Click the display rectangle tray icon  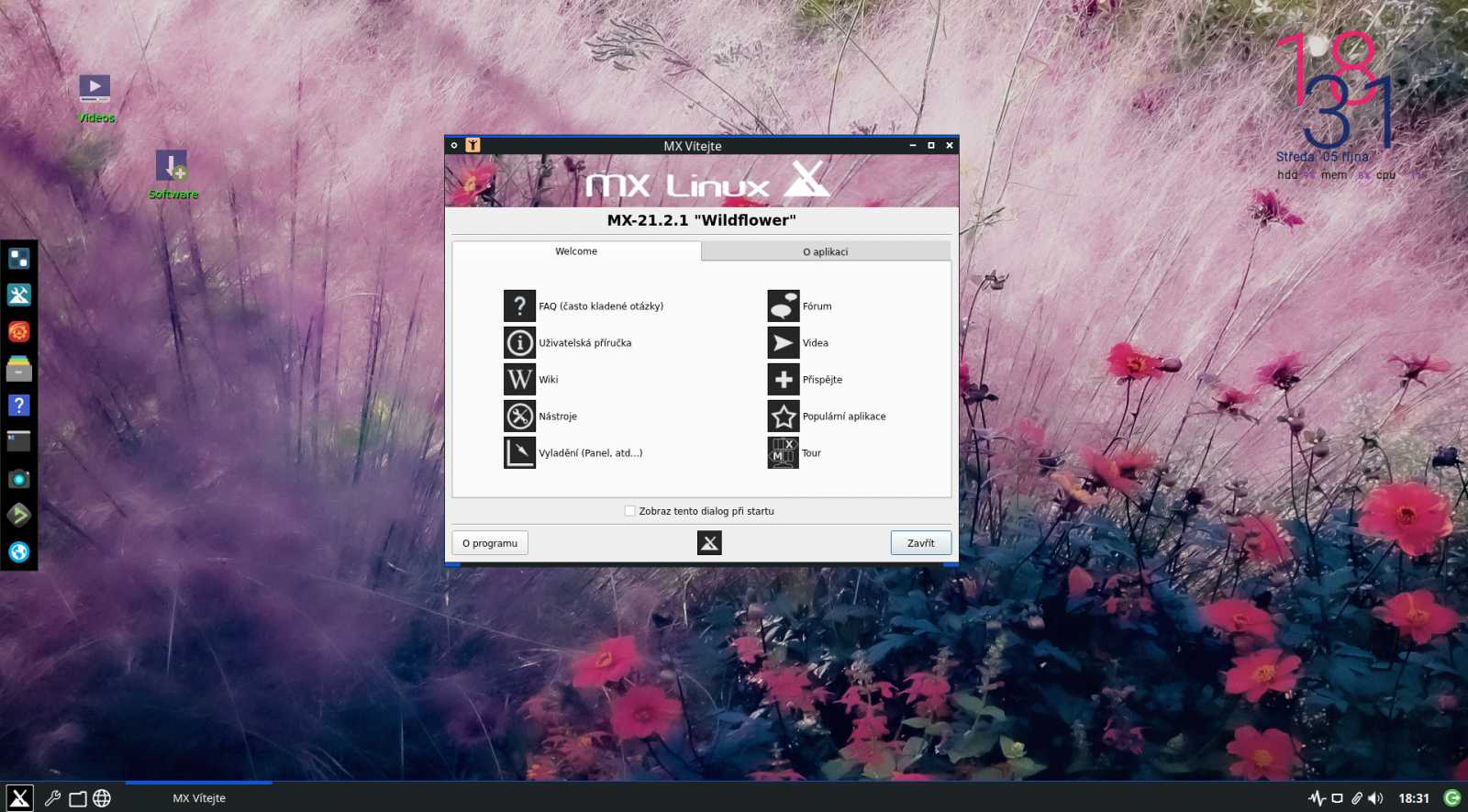pyautogui.click(x=1337, y=798)
